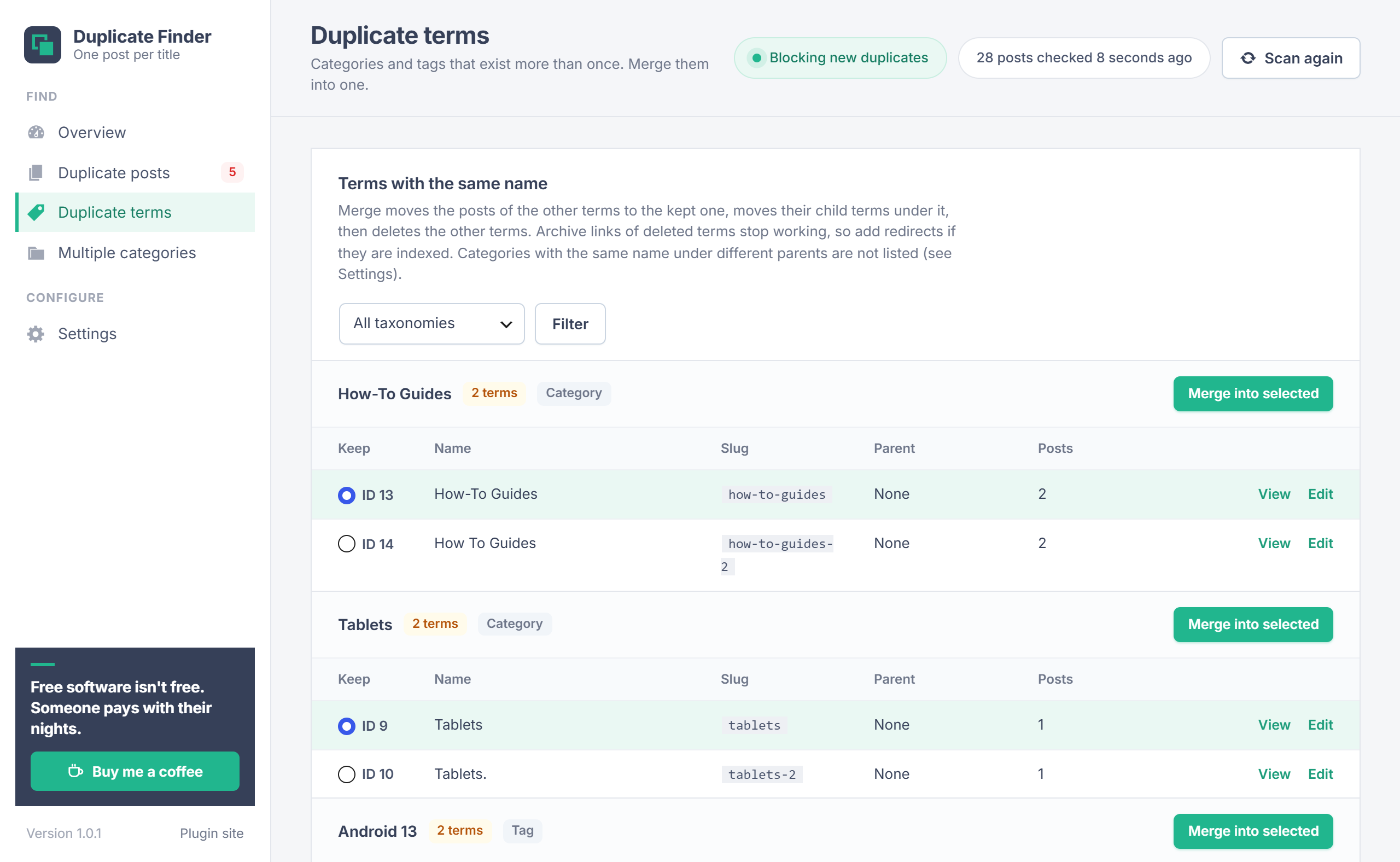Click the tablets-2 slug
1400x862 pixels.
pos(762,774)
